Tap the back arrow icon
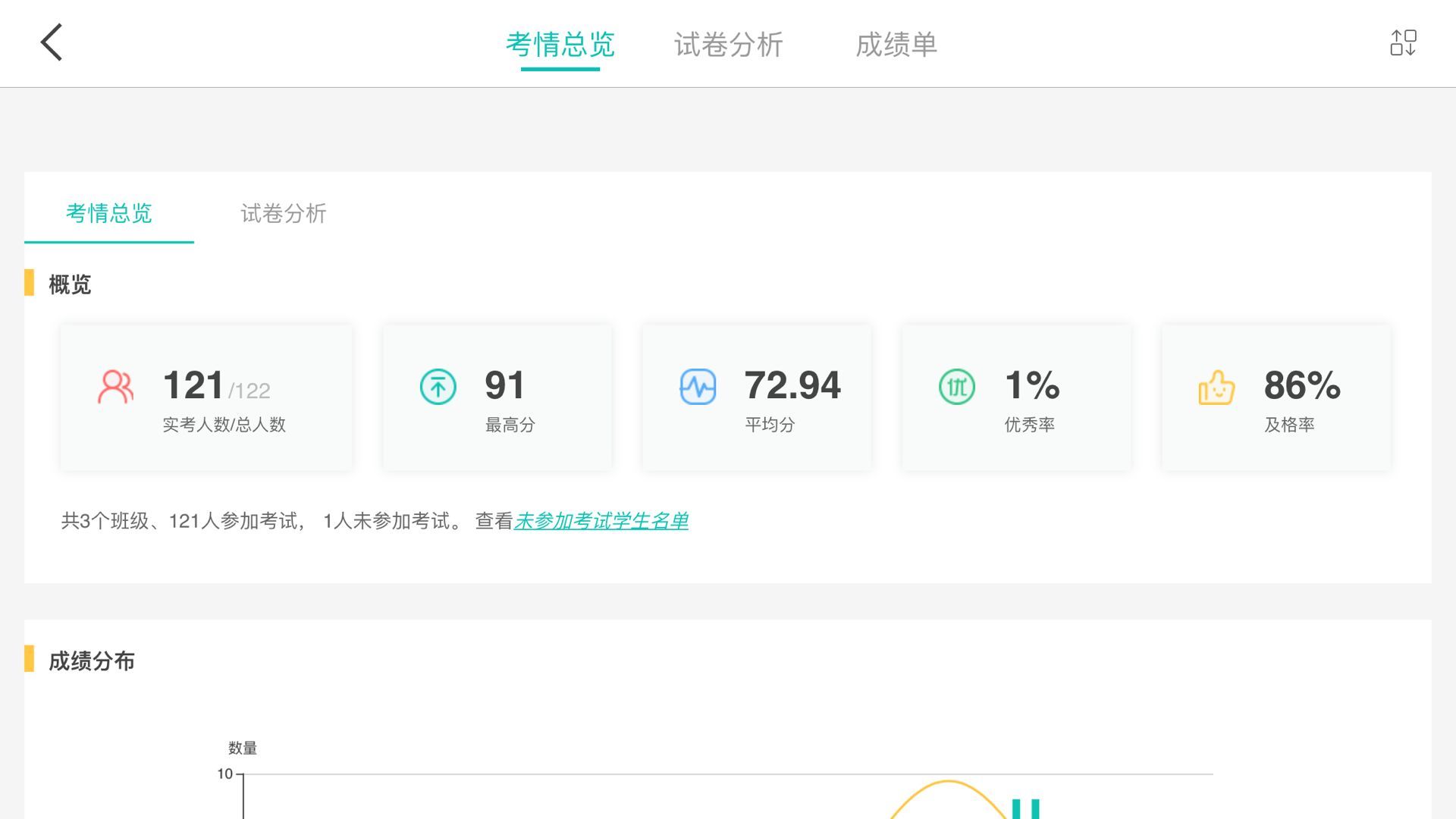Viewport: 1456px width, 819px height. [x=52, y=42]
